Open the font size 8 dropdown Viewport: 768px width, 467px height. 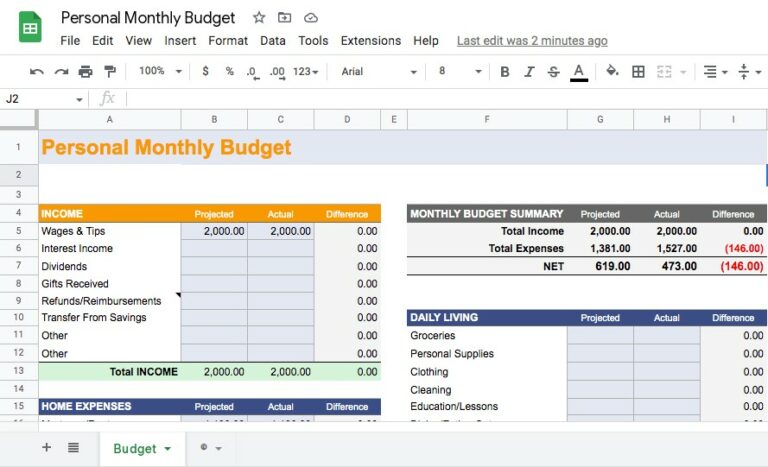pos(460,72)
